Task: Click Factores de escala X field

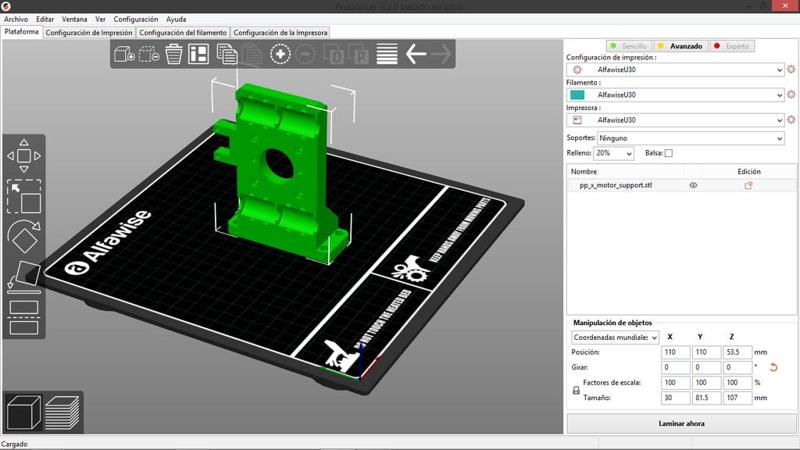Action: (x=675, y=383)
